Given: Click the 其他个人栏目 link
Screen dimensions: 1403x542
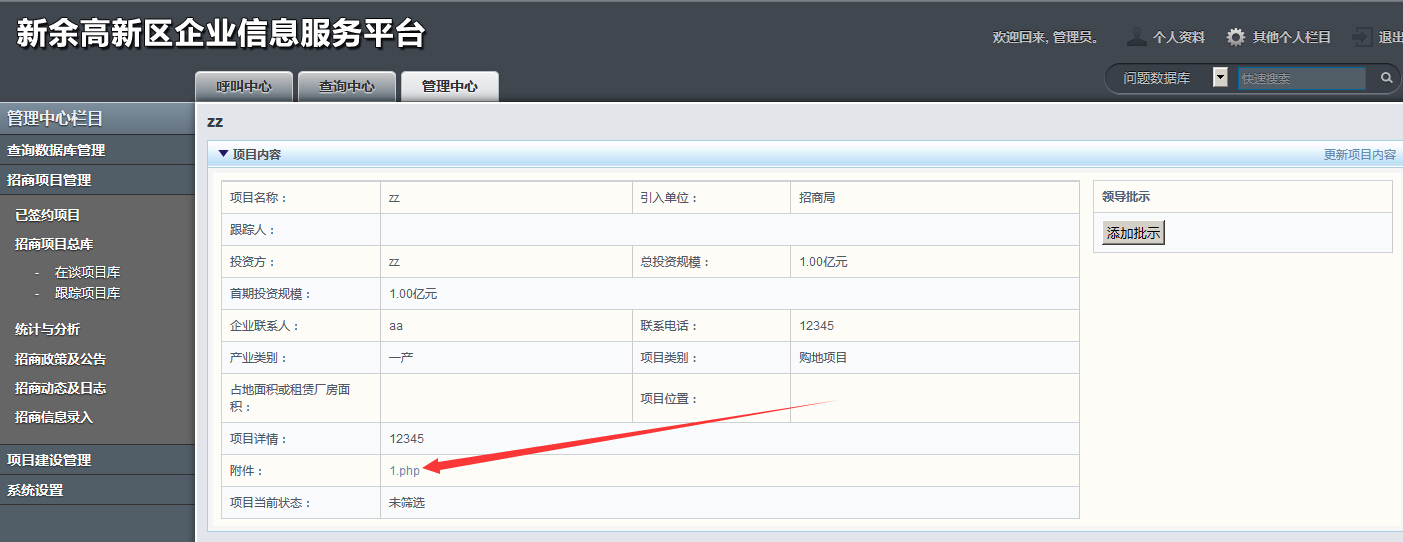Looking at the screenshot, I should tap(1291, 37).
